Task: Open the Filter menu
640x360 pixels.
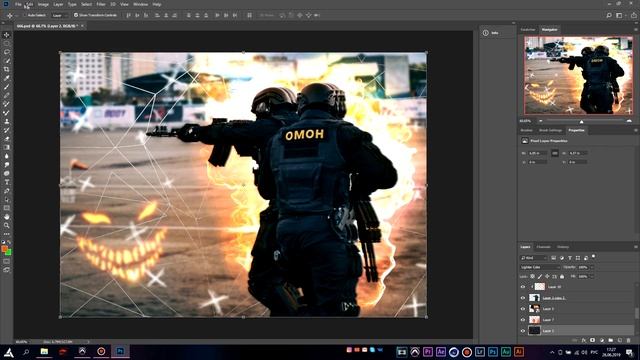Action: pyautogui.click(x=101, y=4)
